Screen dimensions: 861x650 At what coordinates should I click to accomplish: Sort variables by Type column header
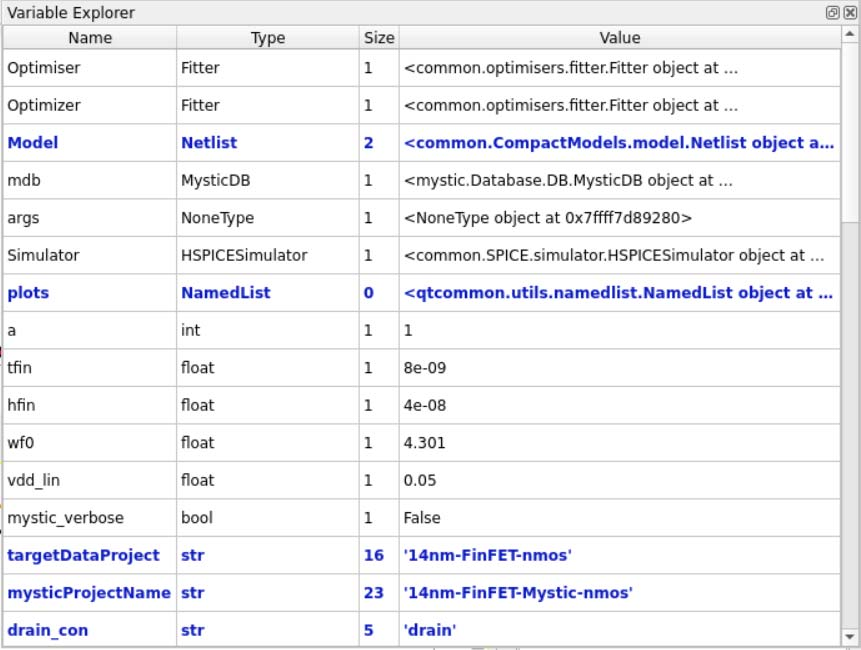tap(267, 38)
